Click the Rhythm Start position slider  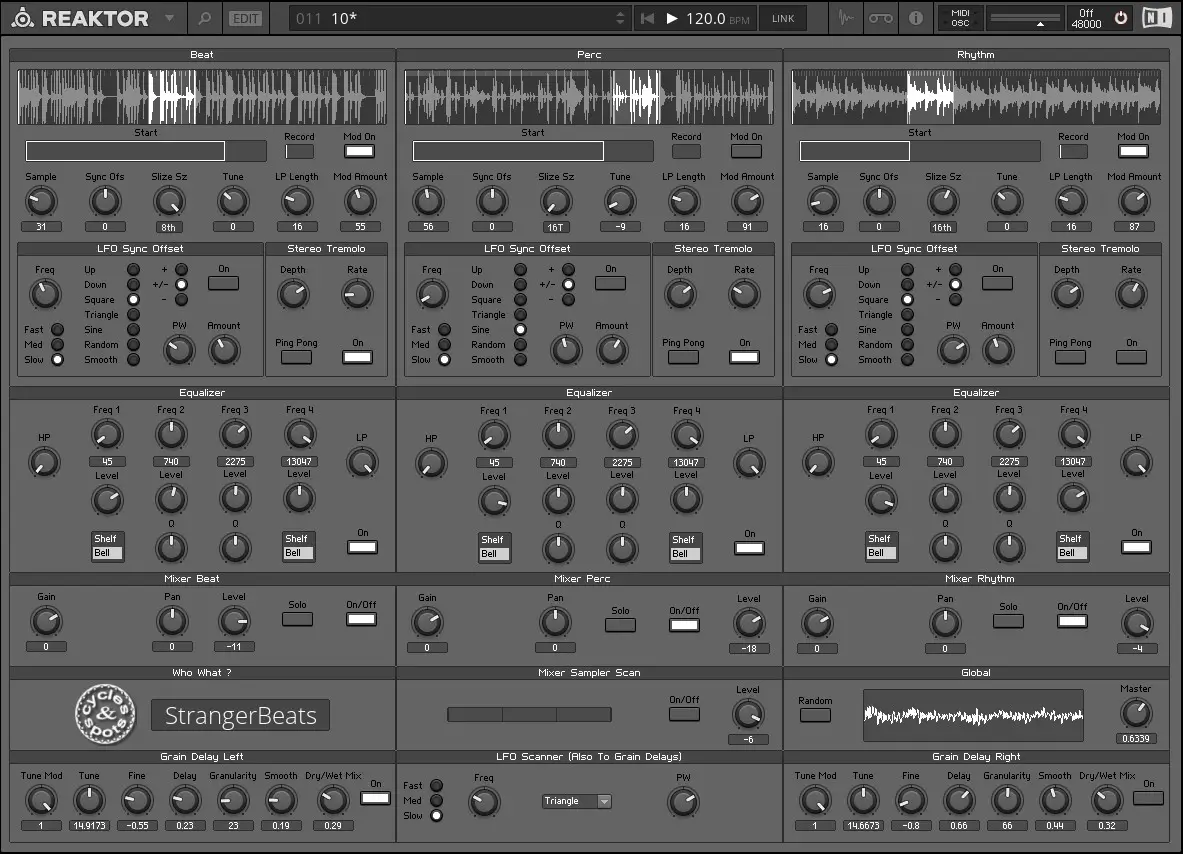coord(920,151)
